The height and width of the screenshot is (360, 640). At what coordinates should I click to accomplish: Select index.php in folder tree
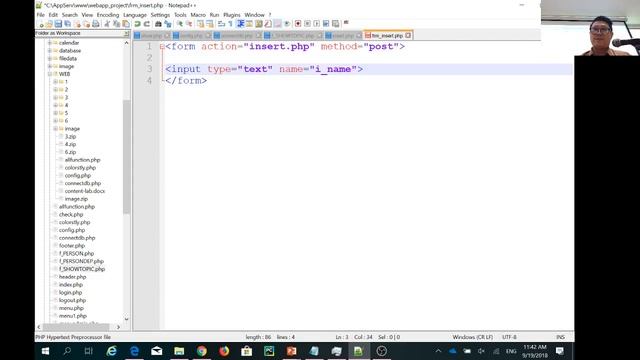pyautogui.click(x=71, y=284)
